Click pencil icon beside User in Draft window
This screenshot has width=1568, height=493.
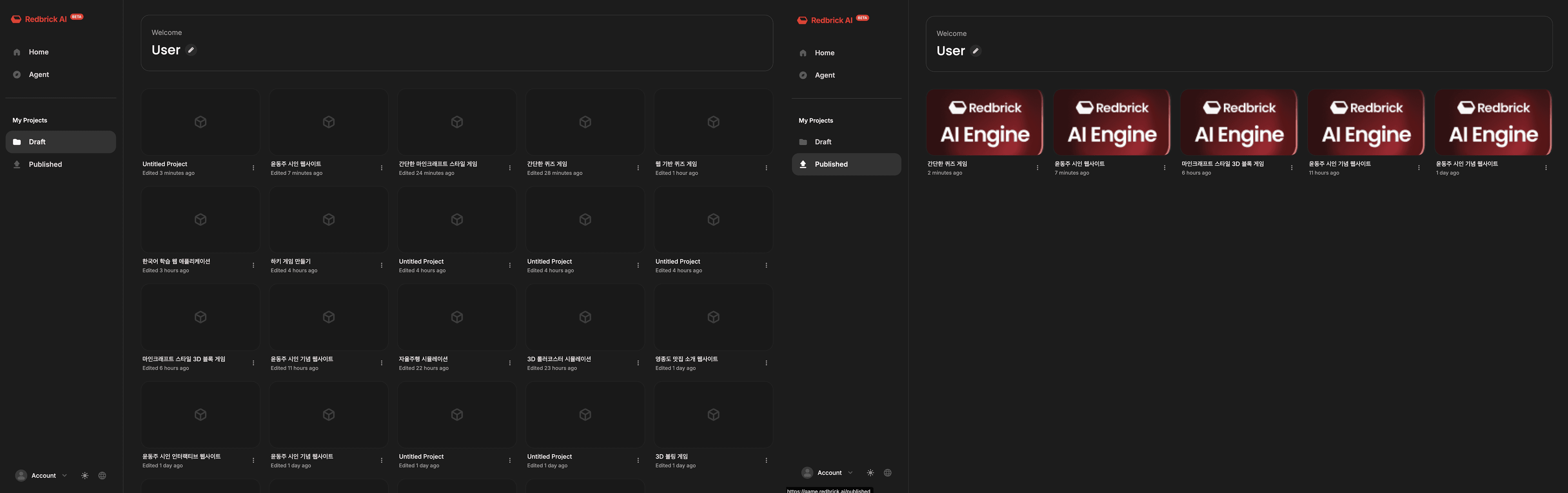[x=191, y=50]
